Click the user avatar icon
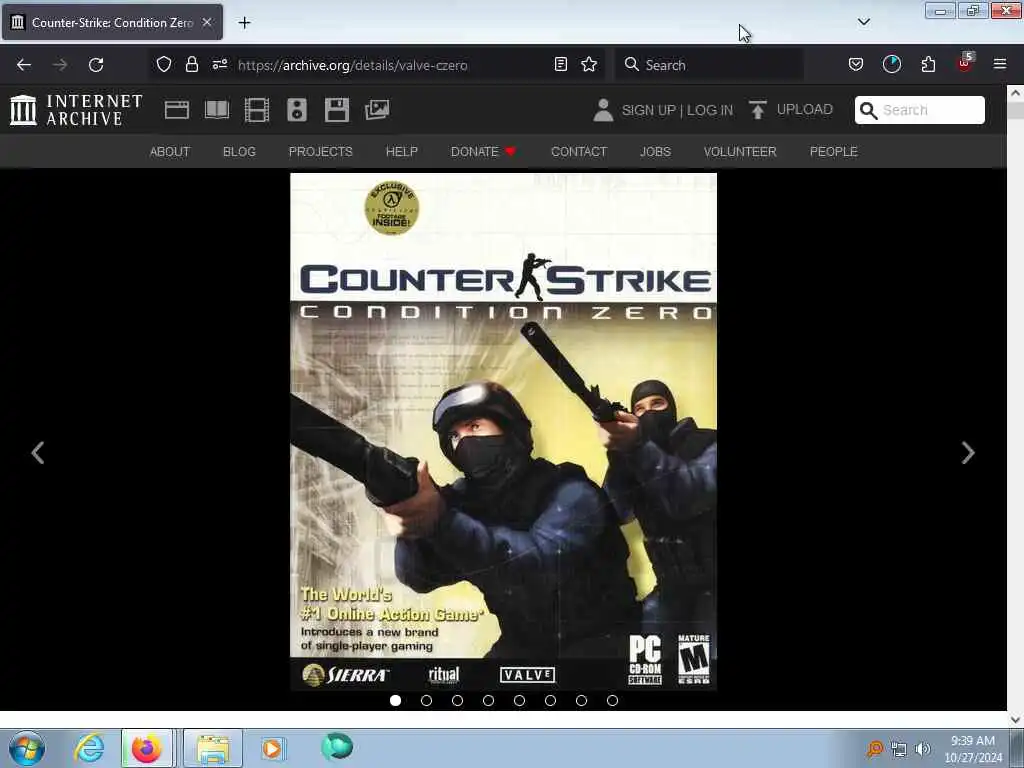Viewport: 1024px width, 768px height. [603, 110]
